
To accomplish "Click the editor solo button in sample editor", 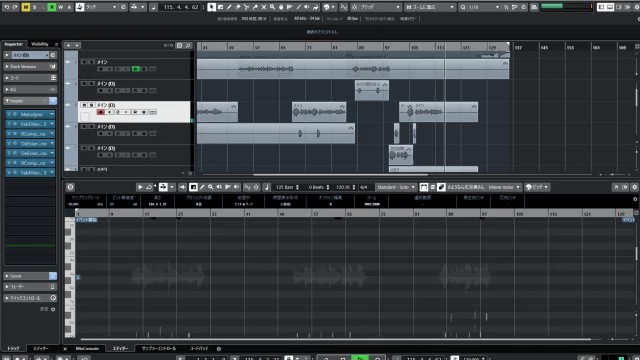I will click(70, 187).
